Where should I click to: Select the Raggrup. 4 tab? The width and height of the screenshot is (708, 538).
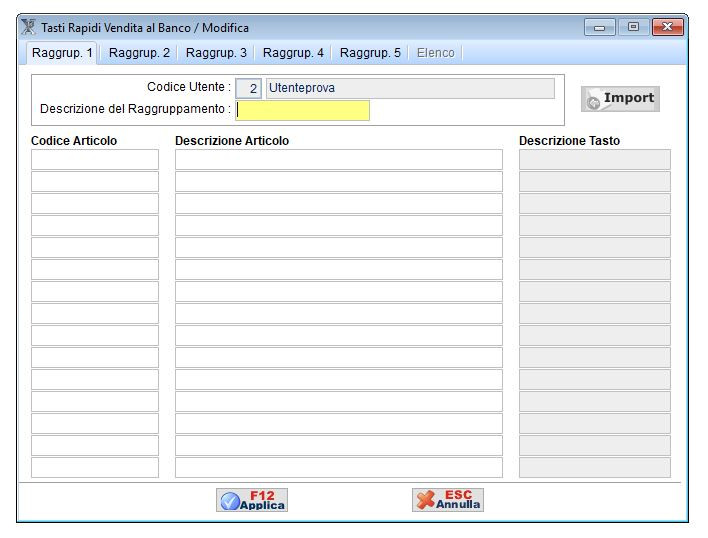pyautogui.click(x=293, y=53)
